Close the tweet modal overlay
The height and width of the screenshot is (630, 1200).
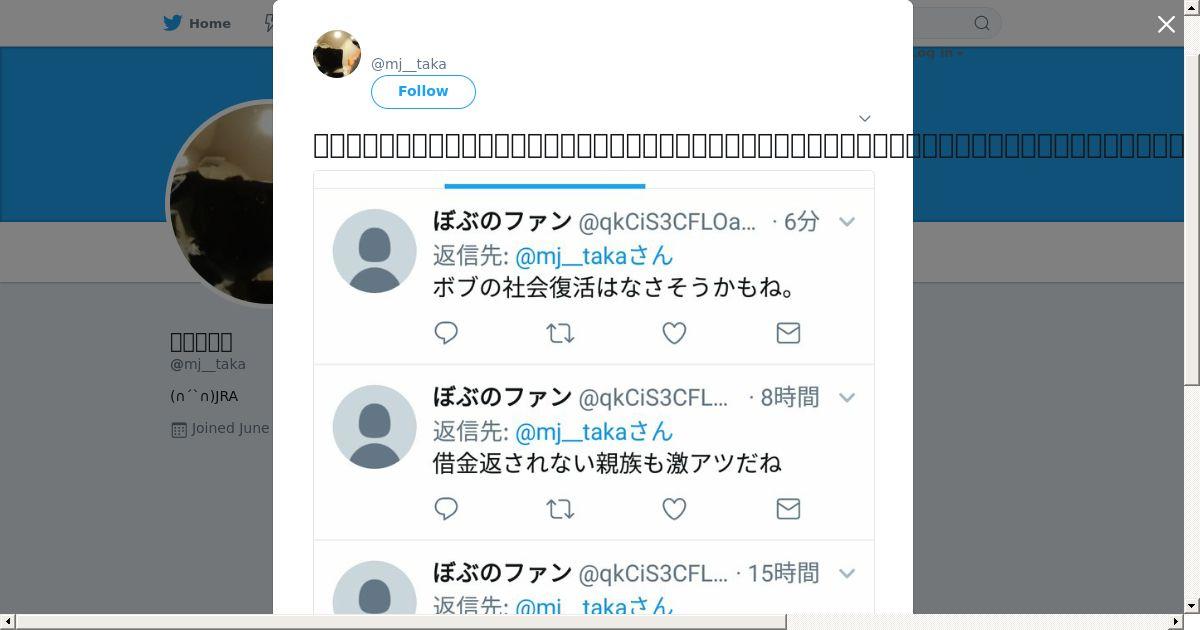[1166, 25]
